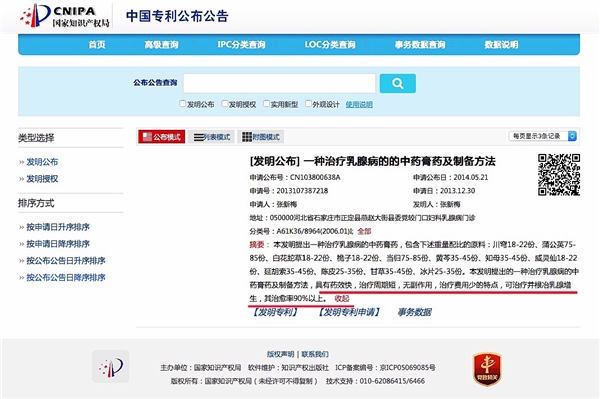Switch to 公布模式 flag icon view
Screen dimensions: 600x399
tap(161, 137)
